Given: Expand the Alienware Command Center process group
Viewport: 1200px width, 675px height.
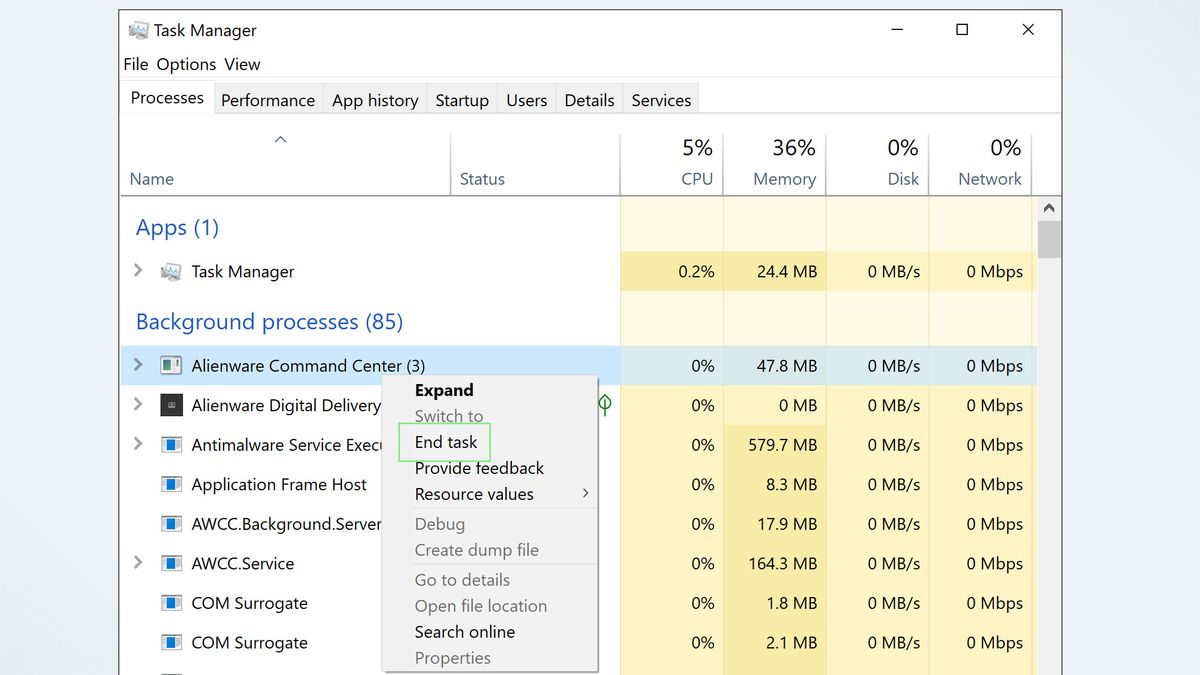Looking at the screenshot, I should [138, 365].
